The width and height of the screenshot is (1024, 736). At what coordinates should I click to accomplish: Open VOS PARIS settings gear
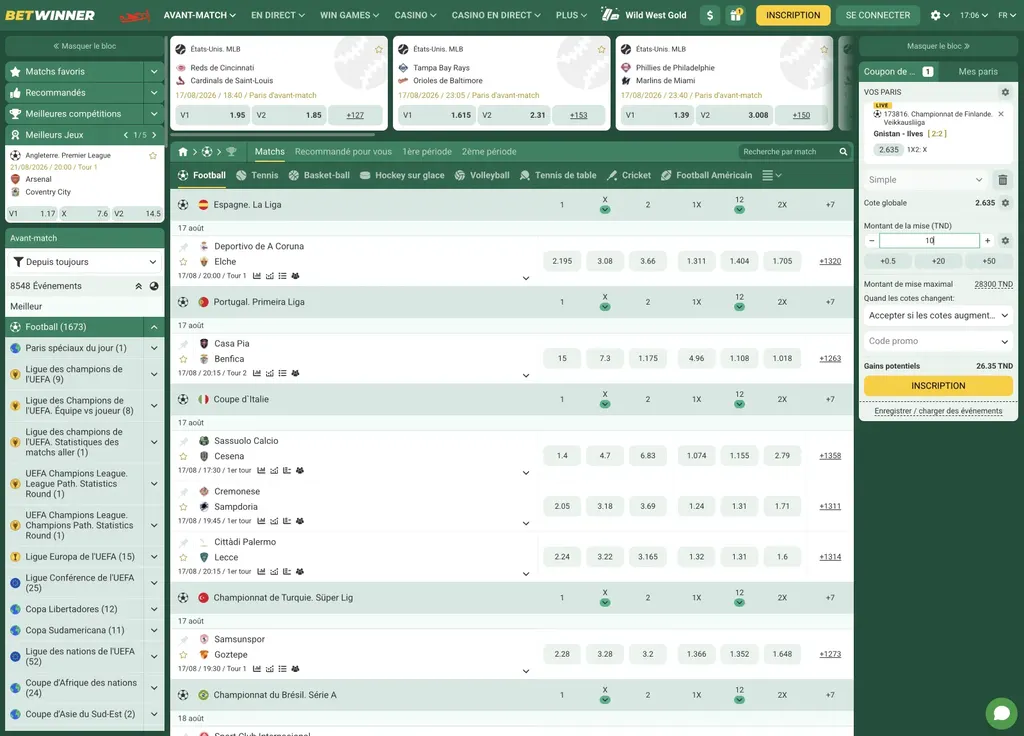[1005, 92]
